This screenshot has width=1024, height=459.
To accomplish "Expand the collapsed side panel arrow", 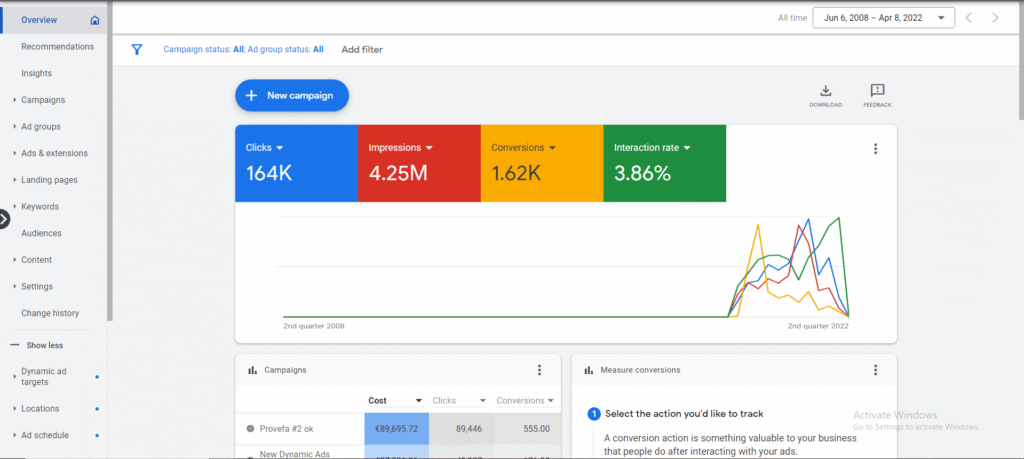I will [4, 219].
